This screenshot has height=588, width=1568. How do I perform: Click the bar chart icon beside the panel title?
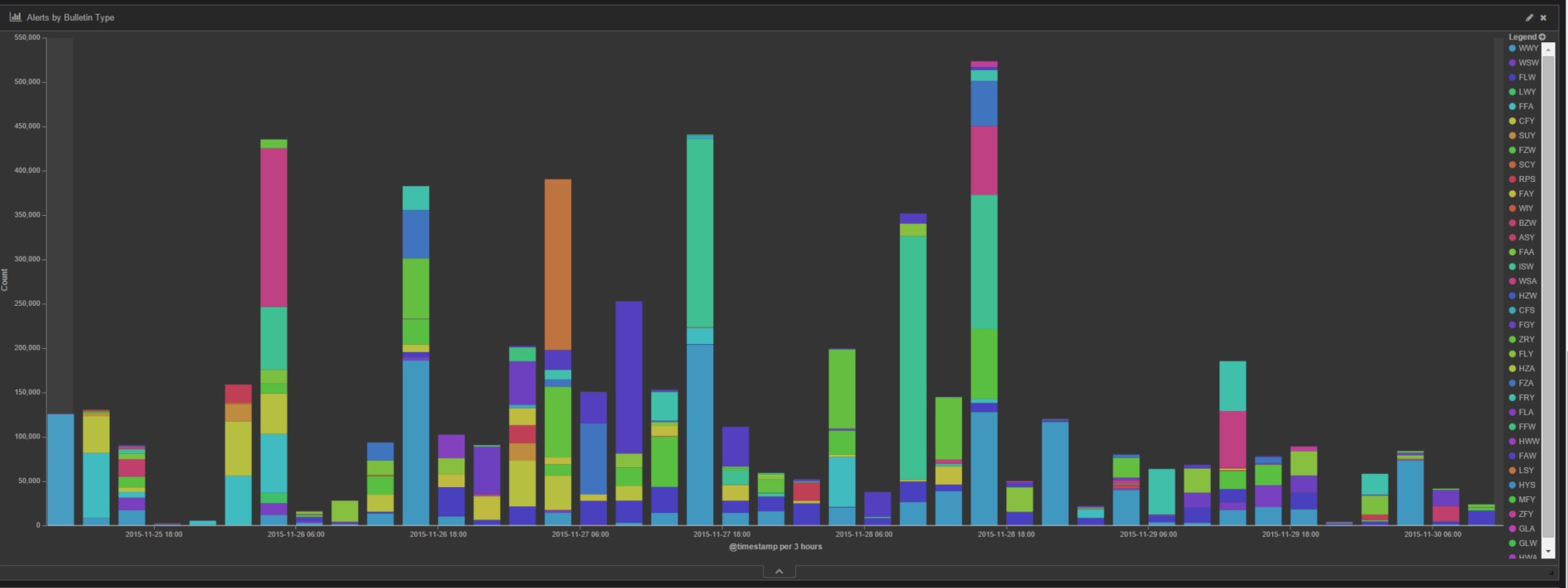tap(15, 17)
